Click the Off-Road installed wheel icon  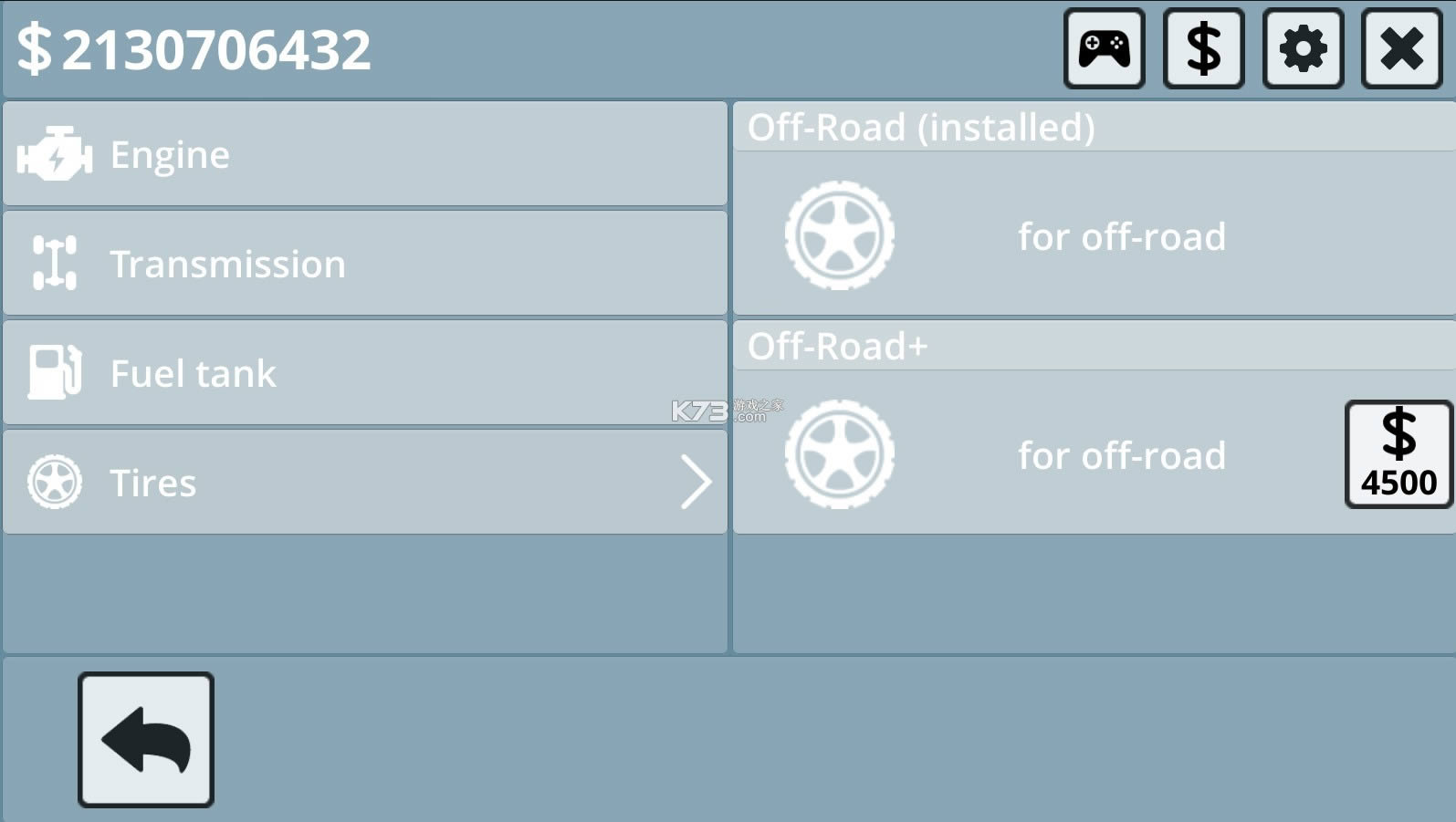click(840, 235)
